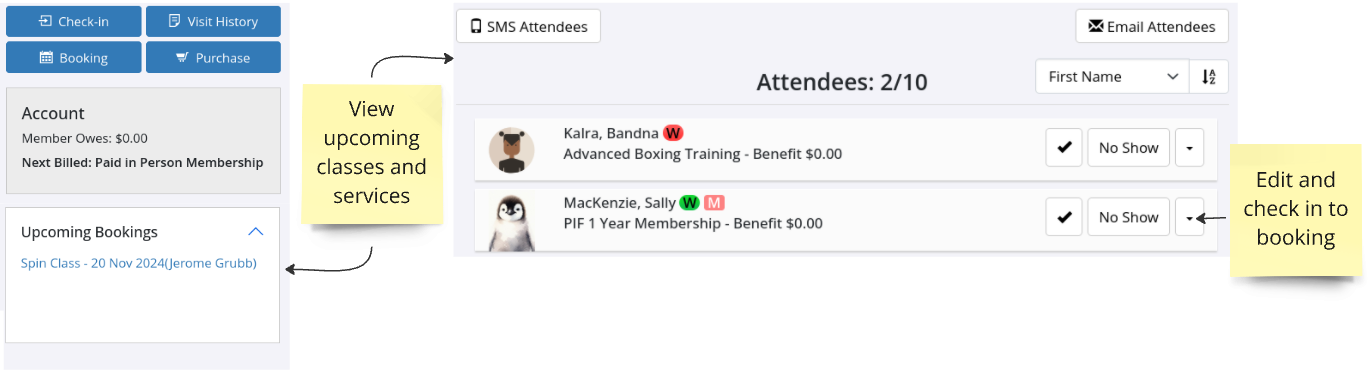Toggle the sort order icon
The width and height of the screenshot is (1370, 378).
1209,77
